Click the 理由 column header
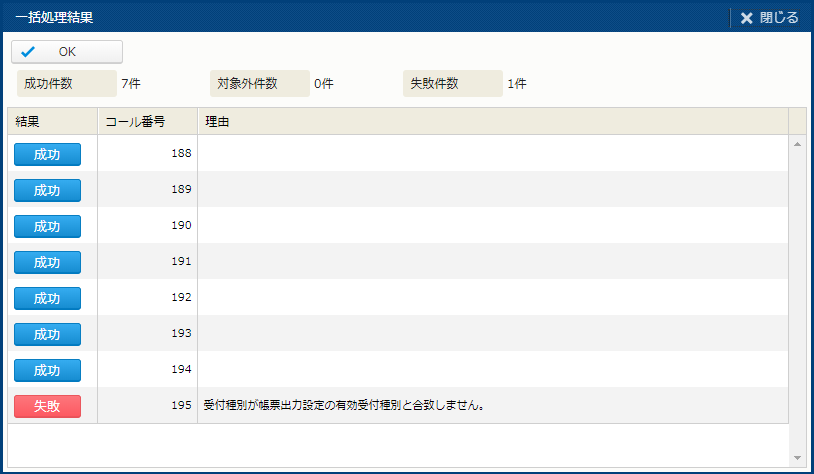The width and height of the screenshot is (814, 474). pos(492,121)
